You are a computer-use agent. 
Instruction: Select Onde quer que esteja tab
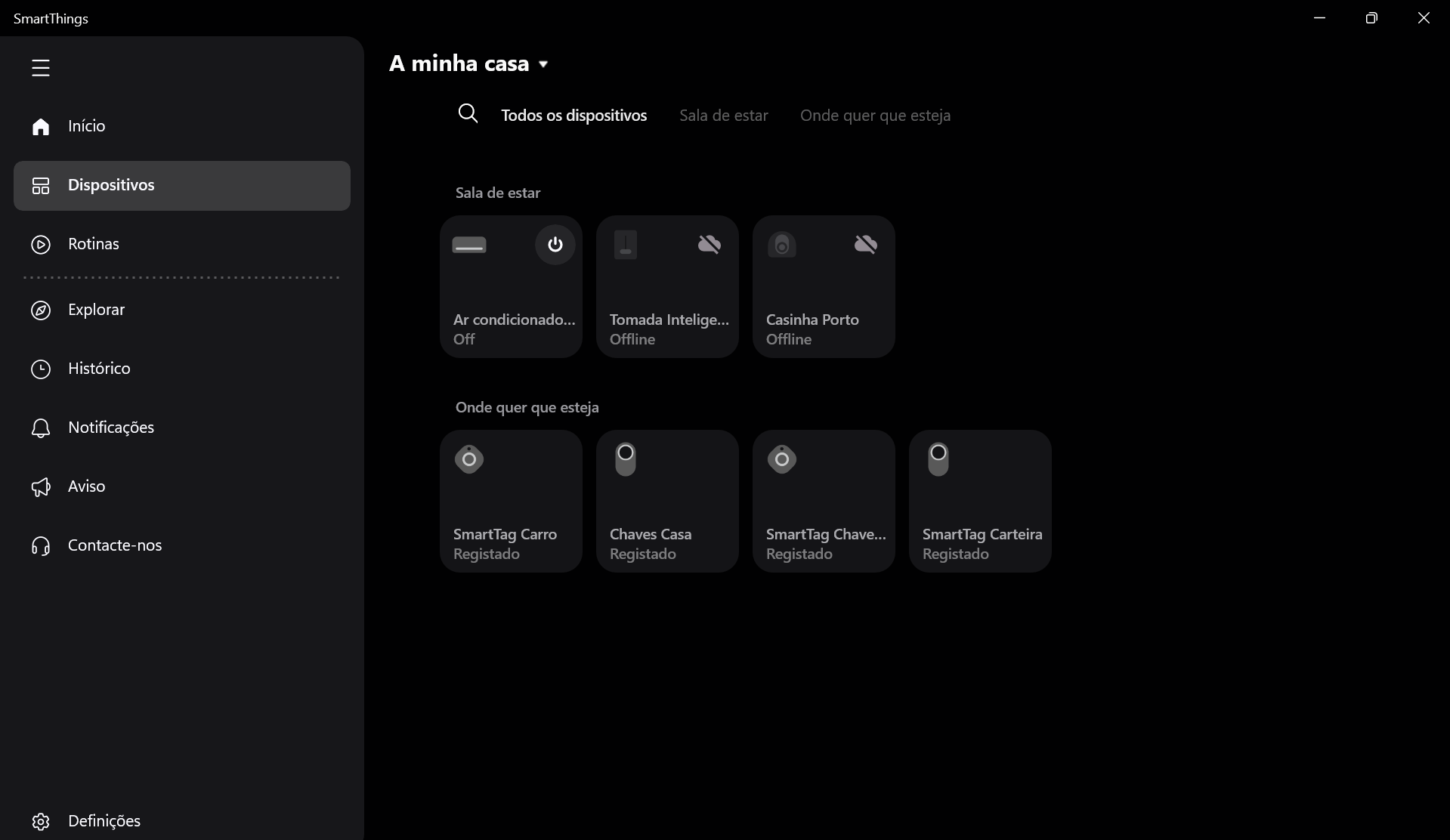pyautogui.click(x=875, y=116)
